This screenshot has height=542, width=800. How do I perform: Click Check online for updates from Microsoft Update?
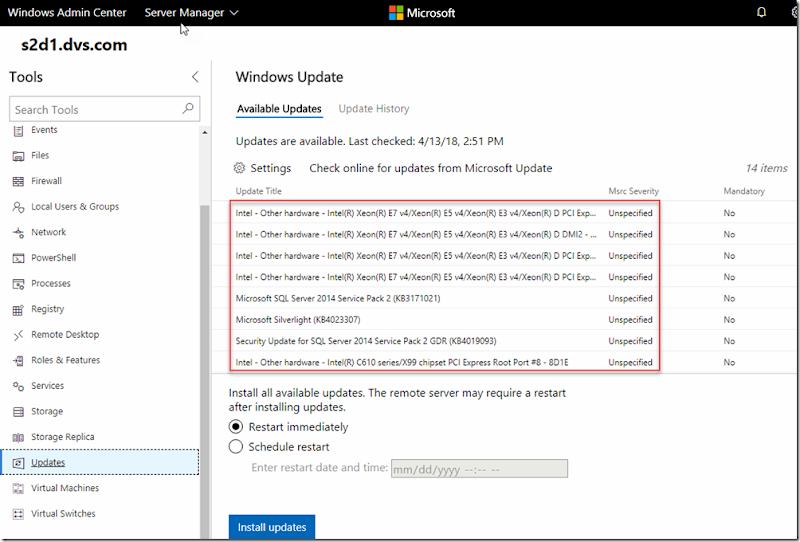pyautogui.click(x=431, y=168)
